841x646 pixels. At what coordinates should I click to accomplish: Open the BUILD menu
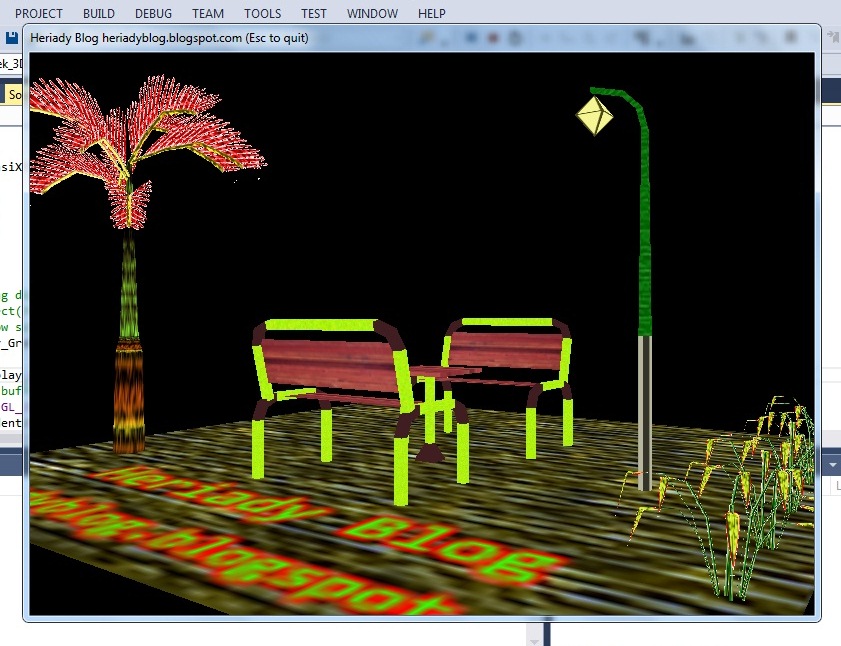pyautogui.click(x=98, y=13)
